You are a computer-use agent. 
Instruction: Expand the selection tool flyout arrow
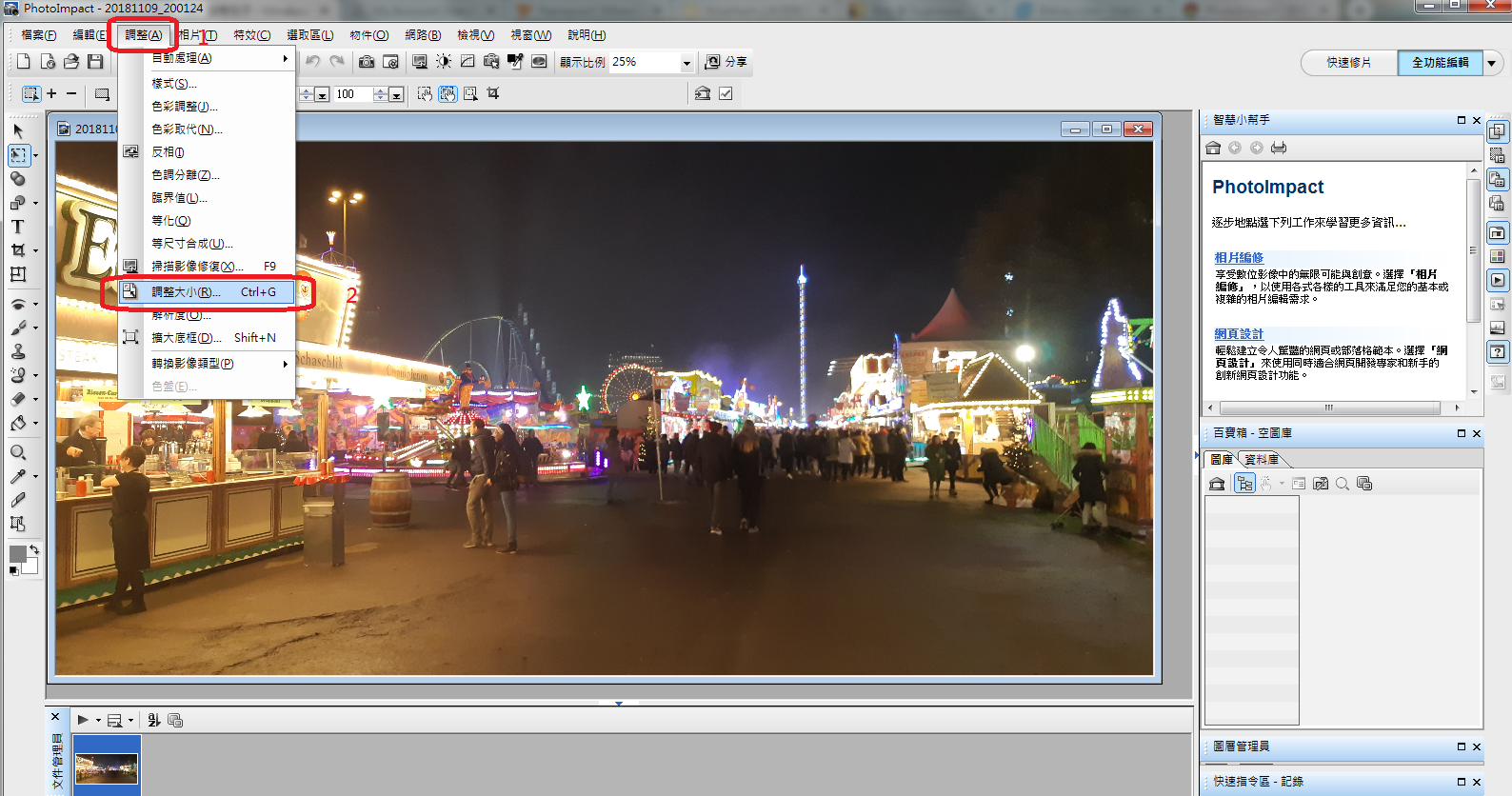pos(35,155)
